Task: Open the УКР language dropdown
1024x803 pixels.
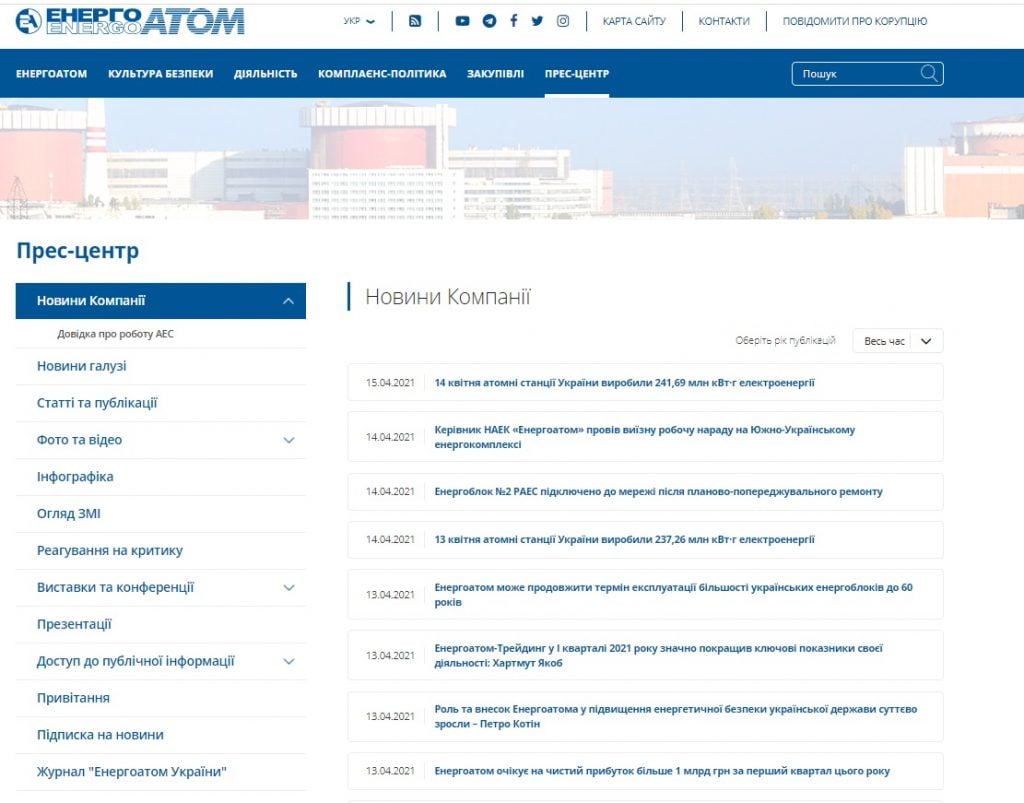Action: pyautogui.click(x=359, y=21)
